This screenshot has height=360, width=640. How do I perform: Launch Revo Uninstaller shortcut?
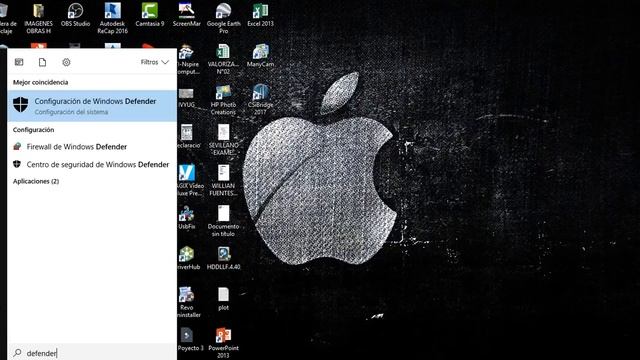(189, 302)
